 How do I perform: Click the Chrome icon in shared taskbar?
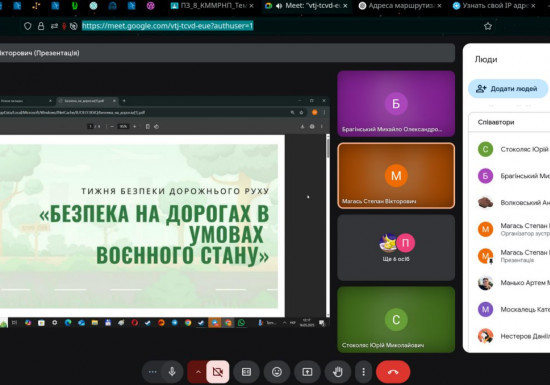coord(188,323)
